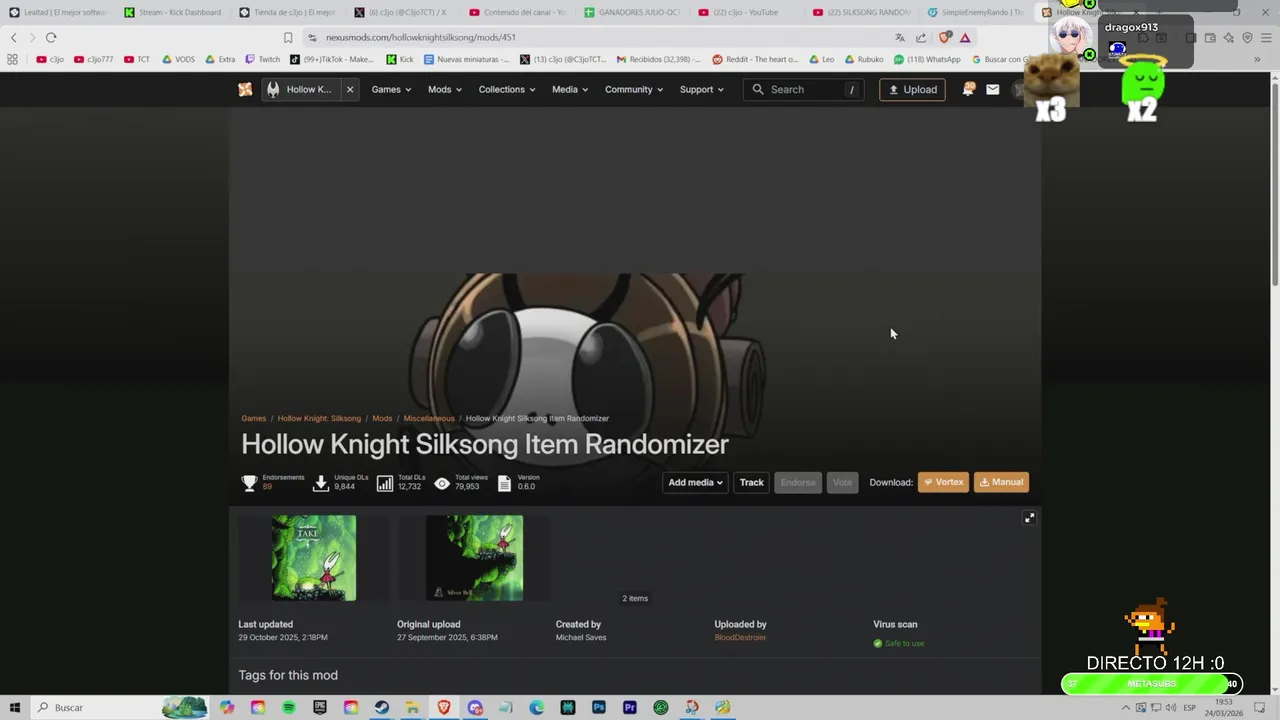Open the Windows Start menu
Image resolution: width=1280 pixels, height=720 pixels.
(x=14, y=707)
